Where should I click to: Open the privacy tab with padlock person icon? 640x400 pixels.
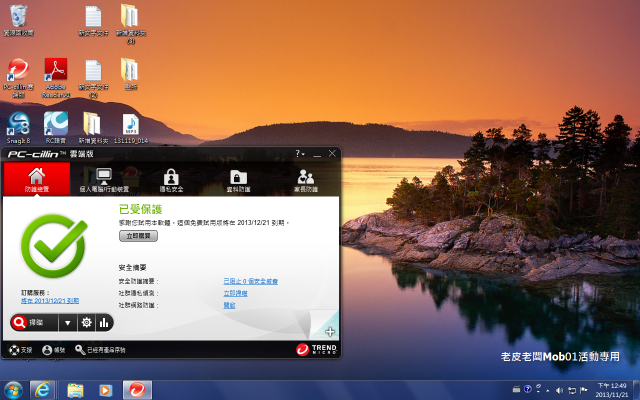(171, 180)
